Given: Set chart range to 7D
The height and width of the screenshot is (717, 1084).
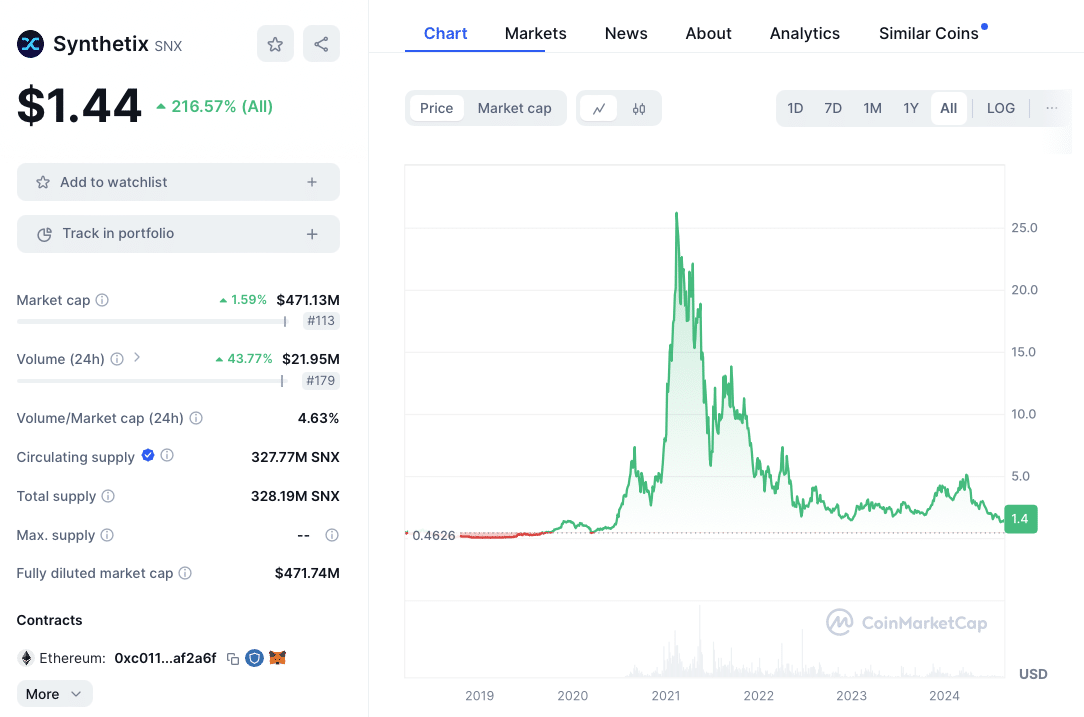Looking at the screenshot, I should click(x=833, y=109).
